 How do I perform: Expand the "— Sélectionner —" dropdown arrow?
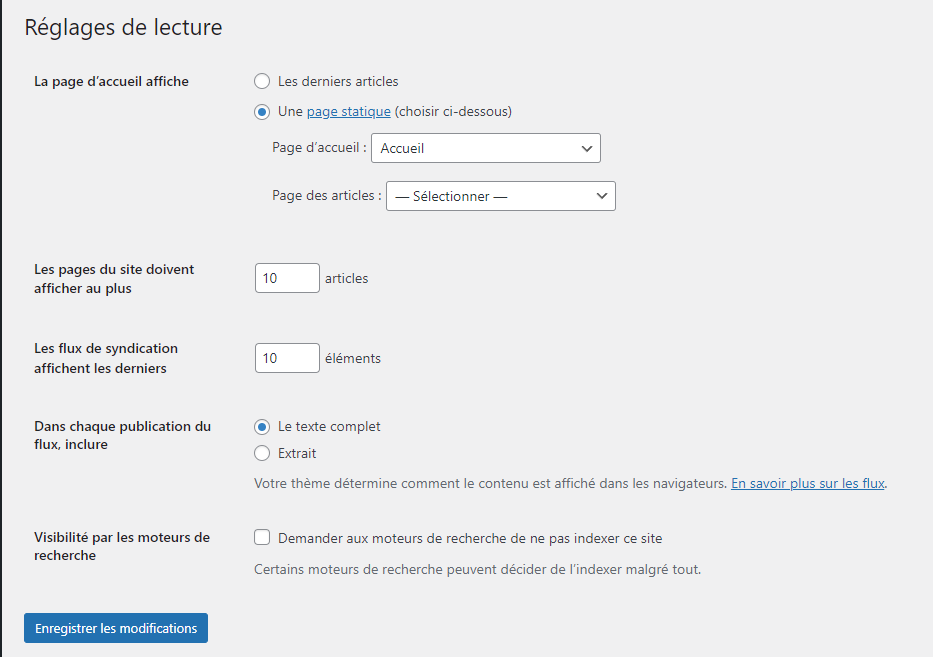(x=600, y=195)
